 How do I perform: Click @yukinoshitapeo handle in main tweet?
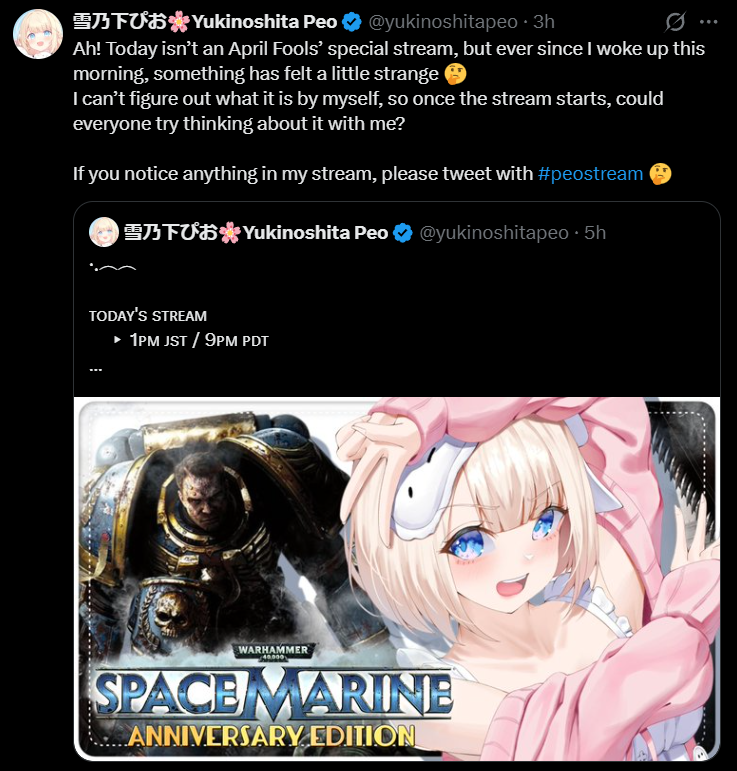(x=443, y=22)
